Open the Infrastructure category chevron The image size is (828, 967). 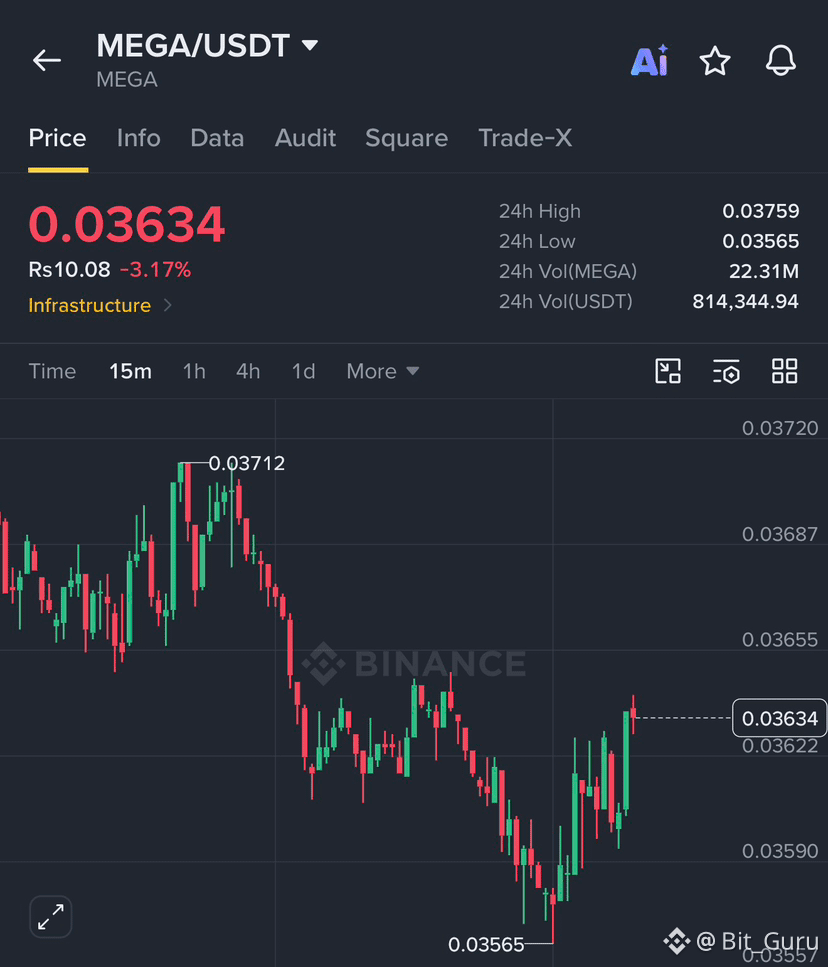coord(168,305)
